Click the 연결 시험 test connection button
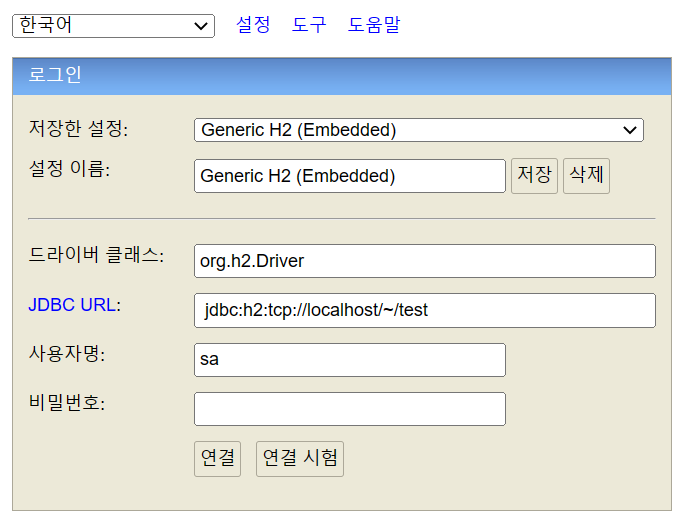The width and height of the screenshot is (680, 514). (x=300, y=459)
